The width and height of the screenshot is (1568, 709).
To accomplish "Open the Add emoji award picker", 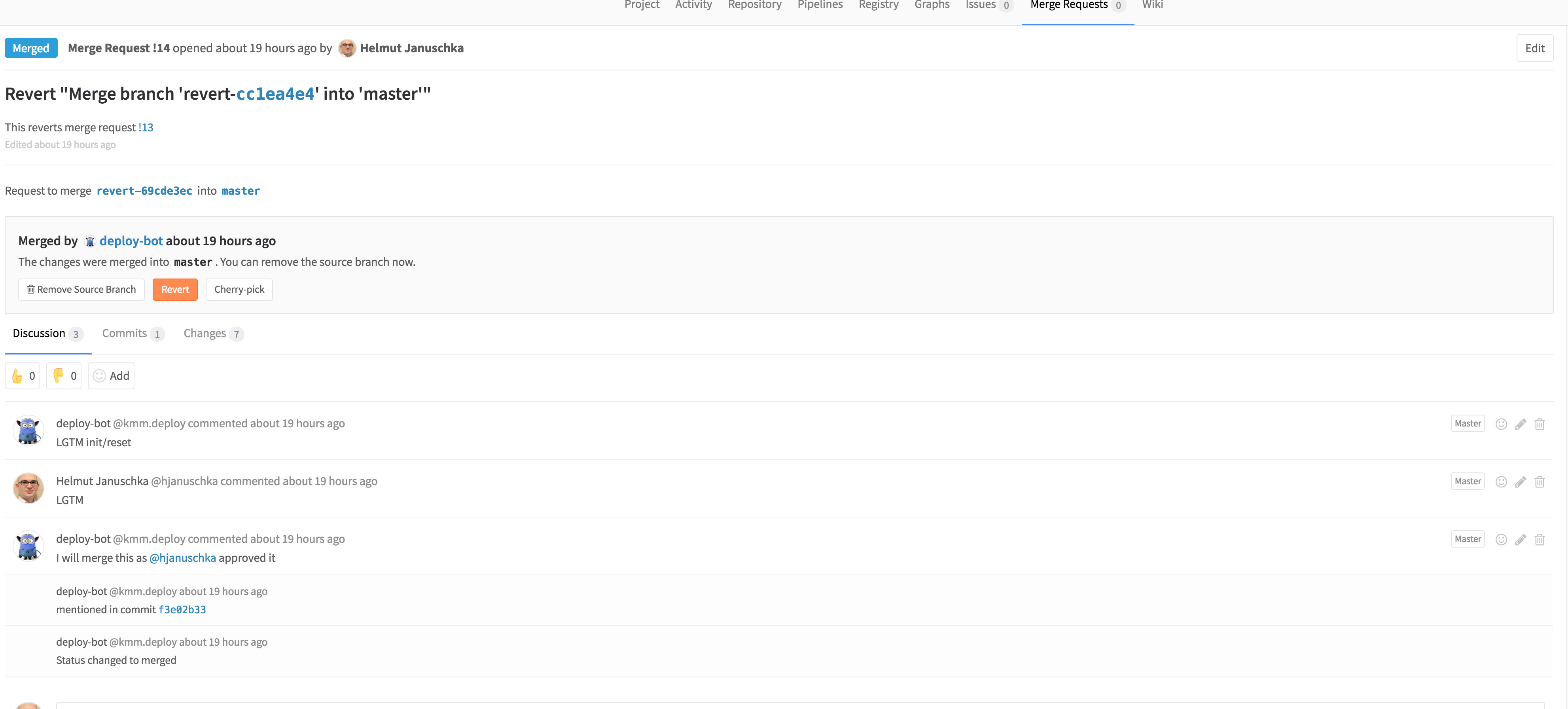I will (x=112, y=376).
